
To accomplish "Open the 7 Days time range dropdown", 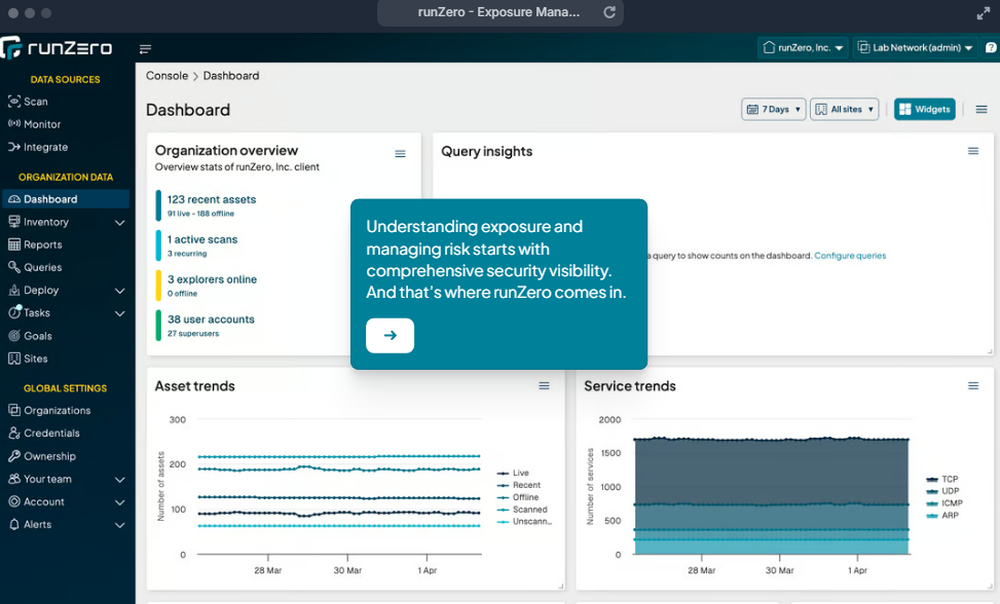I will [774, 109].
